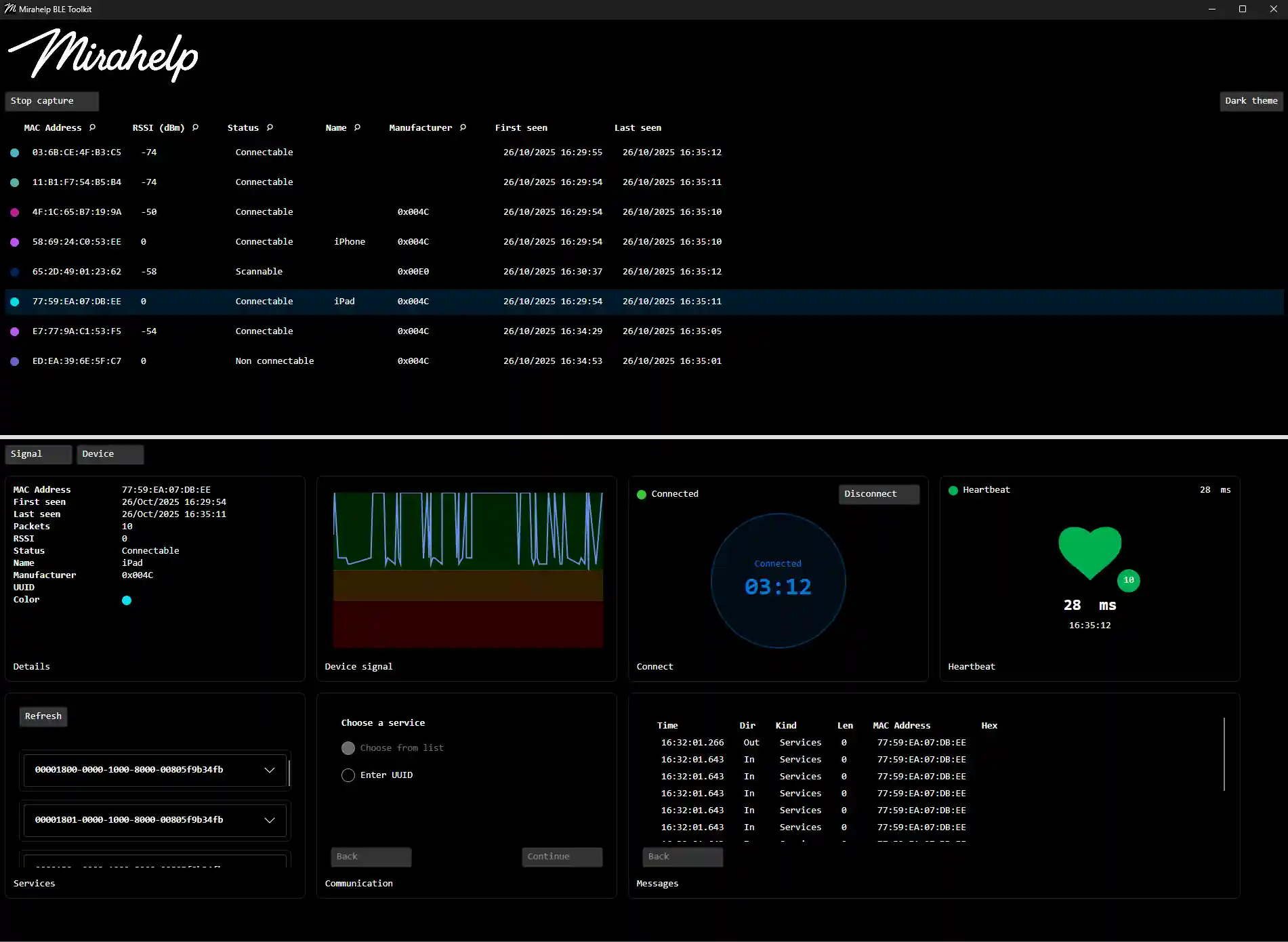Viewport: 1288px width, 942px height.
Task: Click the Manufacturer column search icon
Action: (463, 127)
